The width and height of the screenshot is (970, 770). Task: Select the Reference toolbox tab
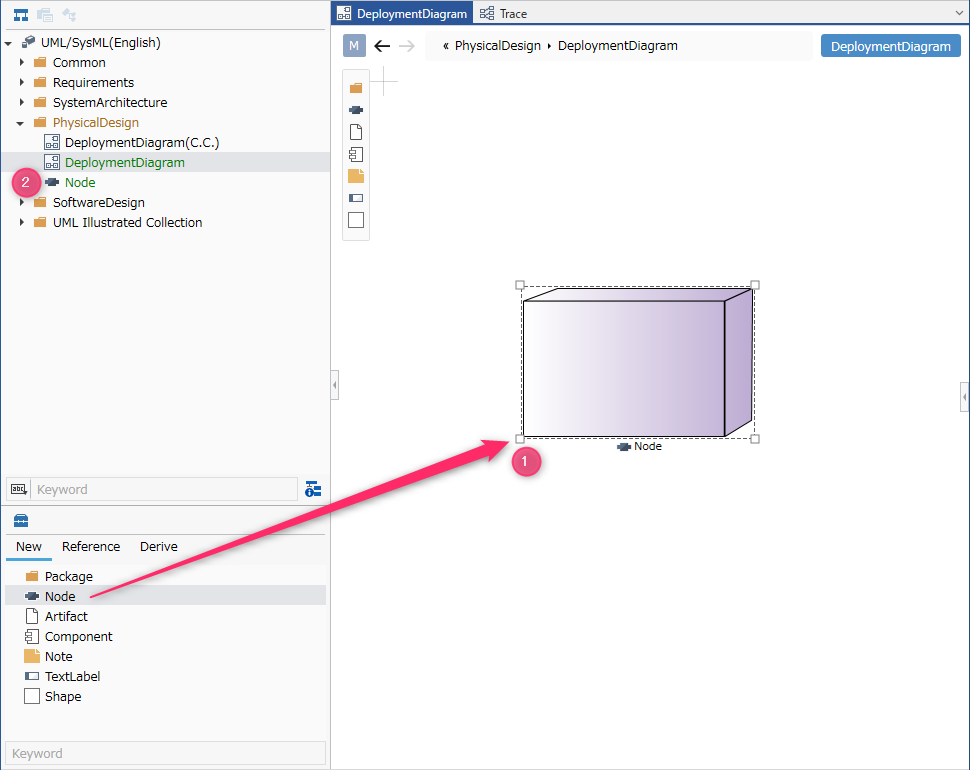pos(91,547)
